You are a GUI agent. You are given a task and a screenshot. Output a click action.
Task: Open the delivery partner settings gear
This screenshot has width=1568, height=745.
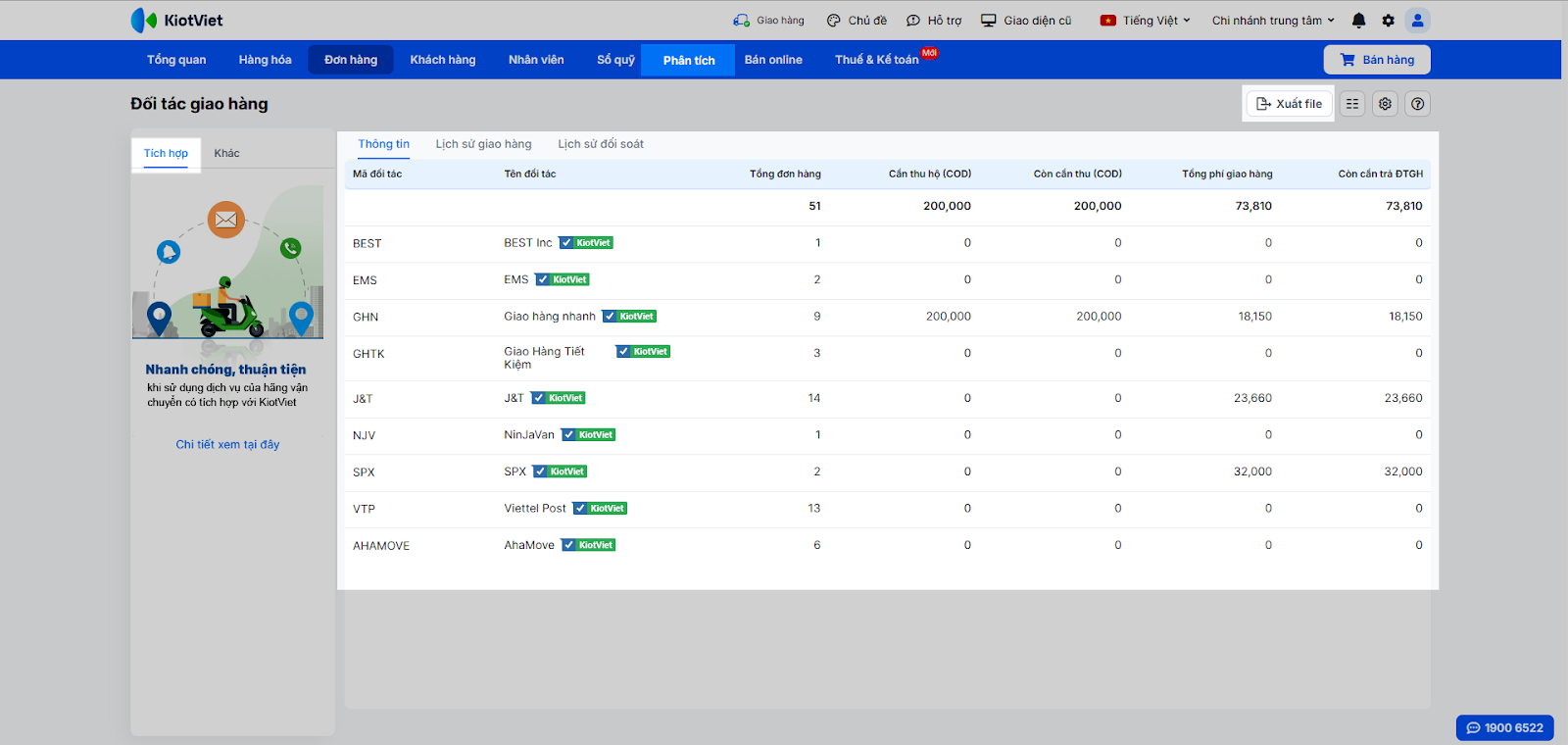(x=1385, y=104)
